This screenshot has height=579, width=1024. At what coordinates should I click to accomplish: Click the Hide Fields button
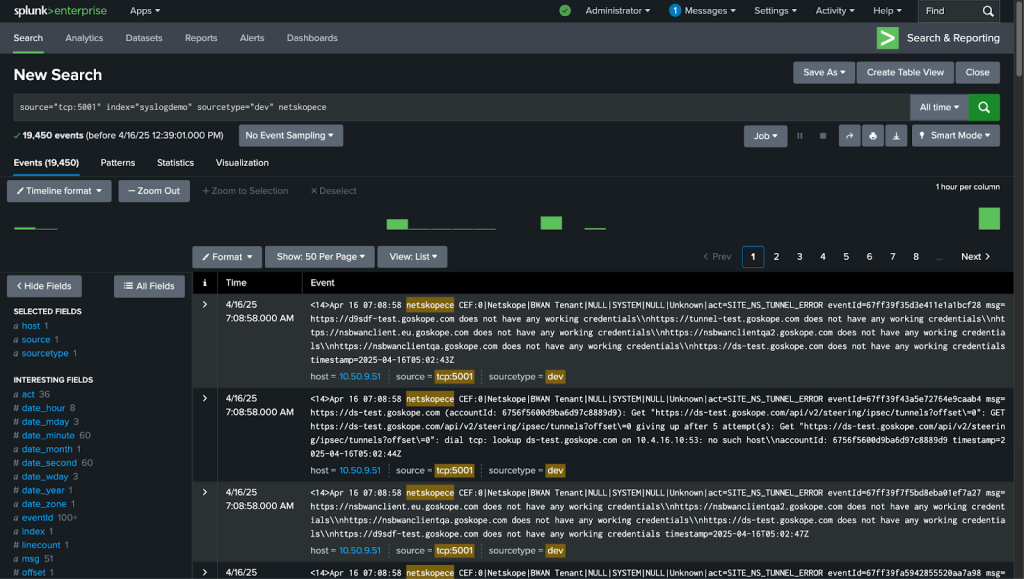(44, 286)
